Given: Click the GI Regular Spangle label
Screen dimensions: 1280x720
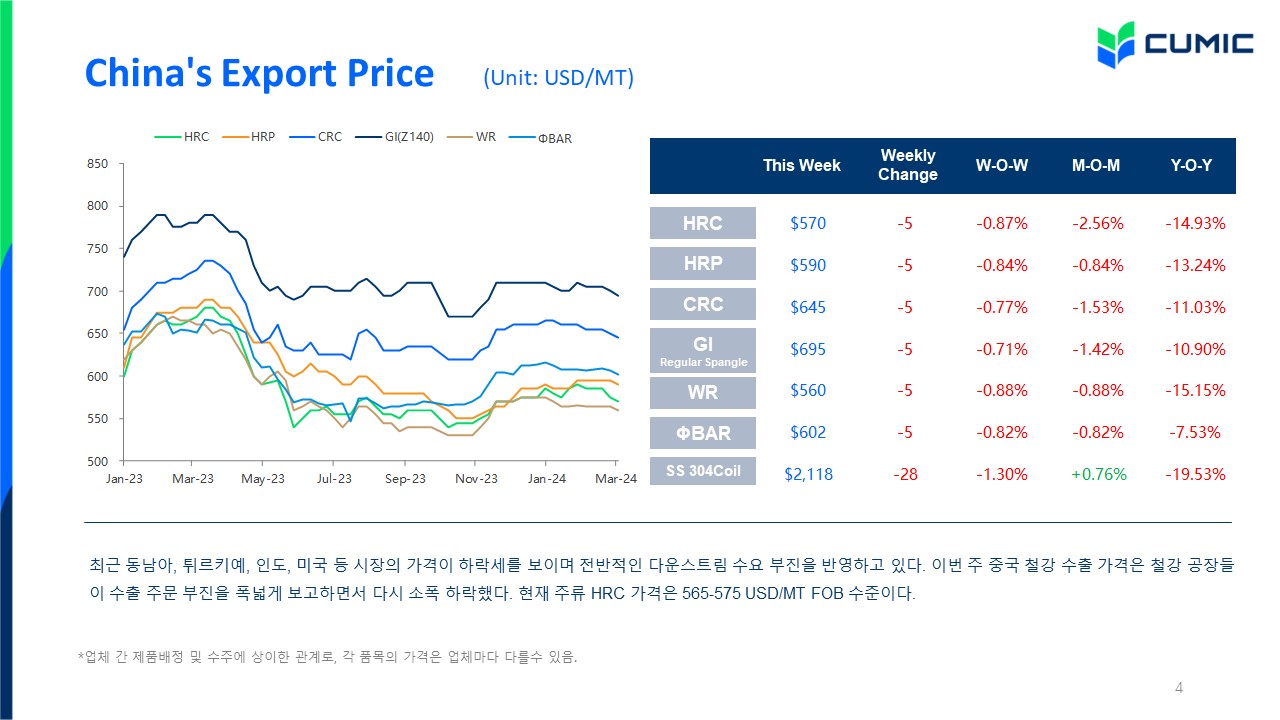Looking at the screenshot, I should click(702, 350).
